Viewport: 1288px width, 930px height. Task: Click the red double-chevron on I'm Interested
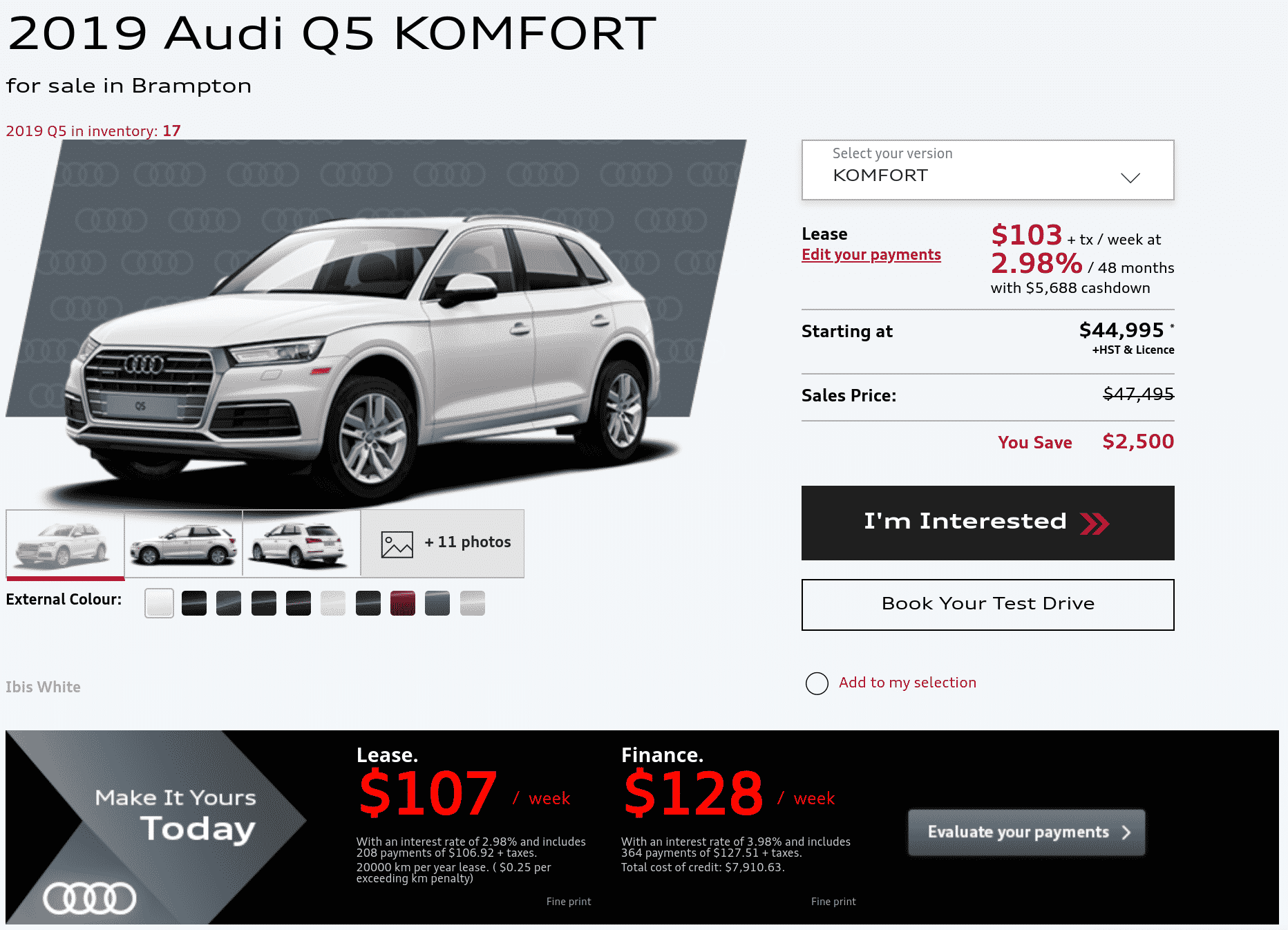pos(1095,524)
